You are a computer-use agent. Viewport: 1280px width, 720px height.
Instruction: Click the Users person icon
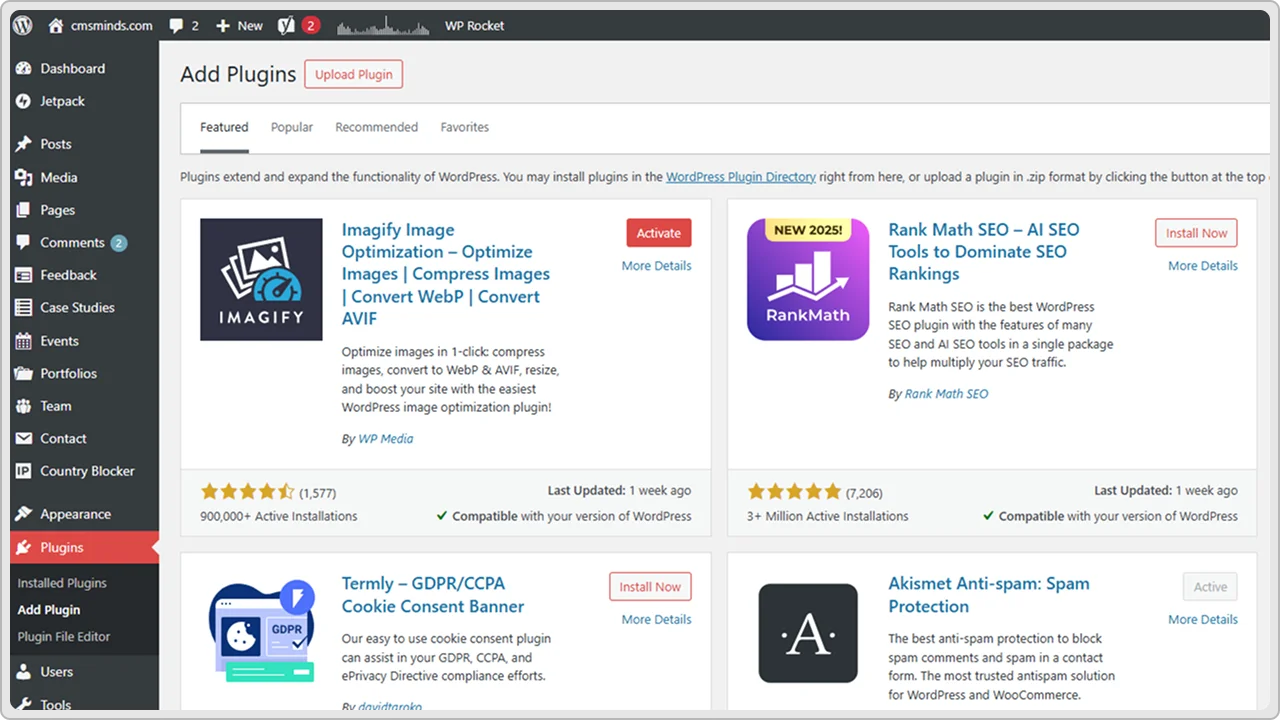pos(24,672)
